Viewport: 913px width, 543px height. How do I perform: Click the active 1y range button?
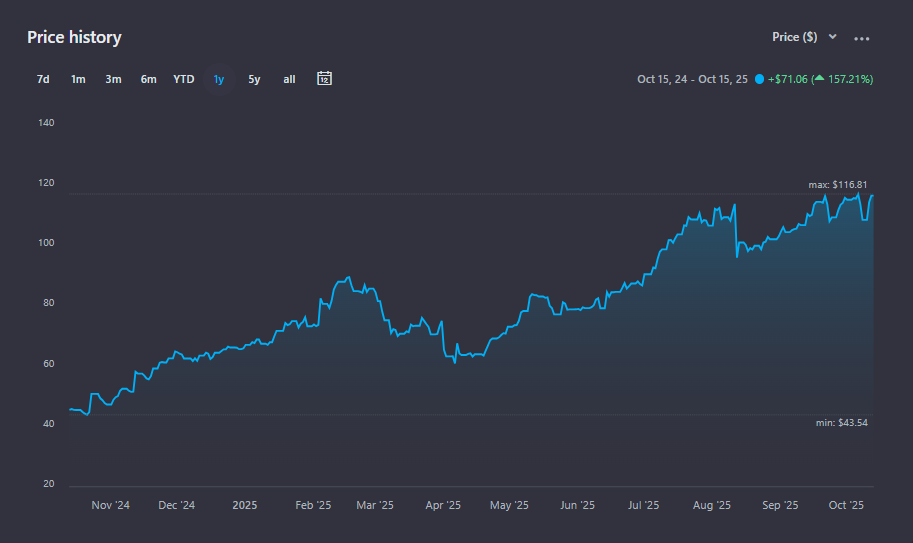[x=219, y=79]
